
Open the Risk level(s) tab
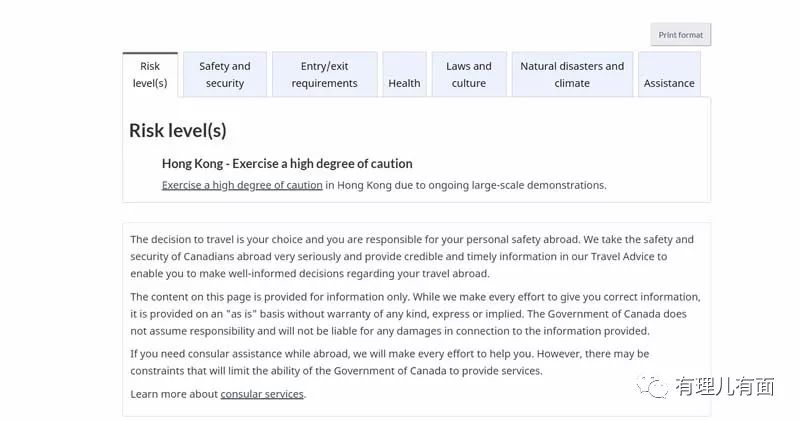point(150,75)
